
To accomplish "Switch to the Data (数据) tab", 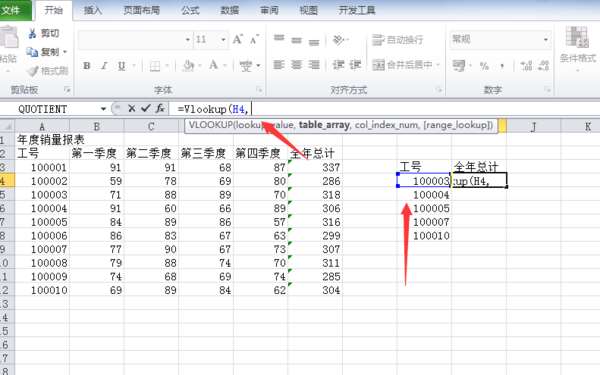I will coord(230,10).
